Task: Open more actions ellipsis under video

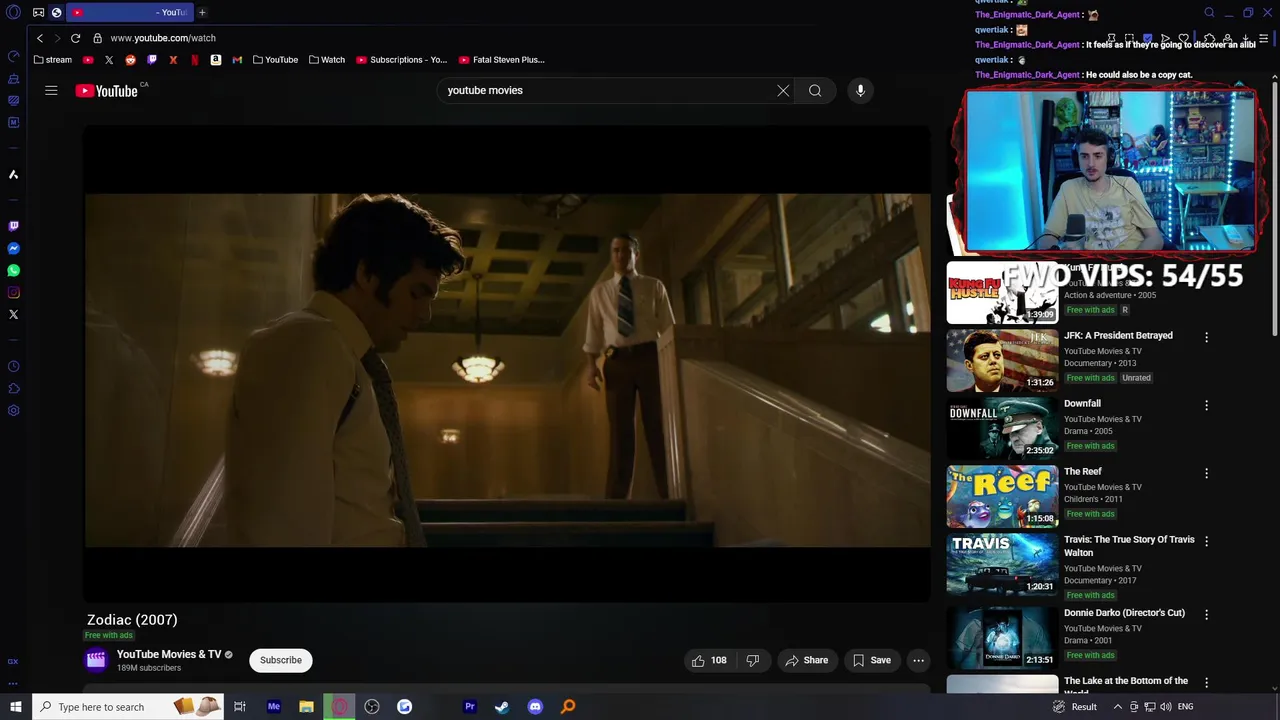Action: coord(918,660)
